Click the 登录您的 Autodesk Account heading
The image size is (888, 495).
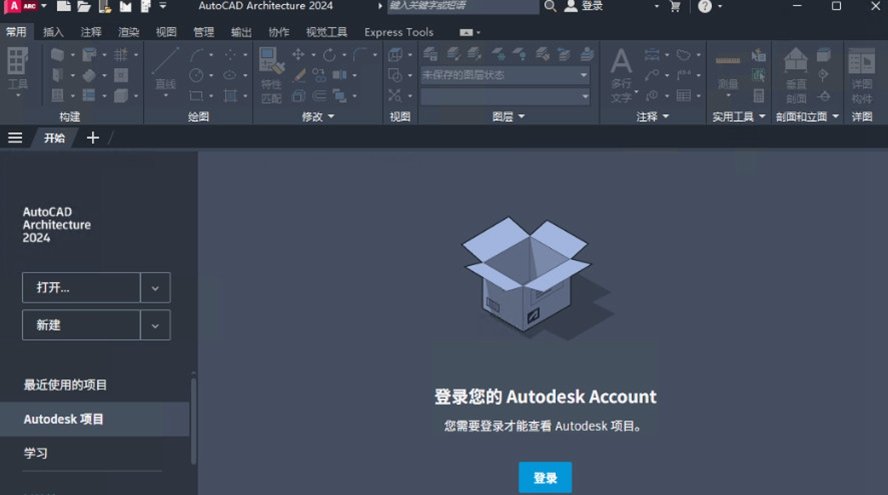(545, 396)
